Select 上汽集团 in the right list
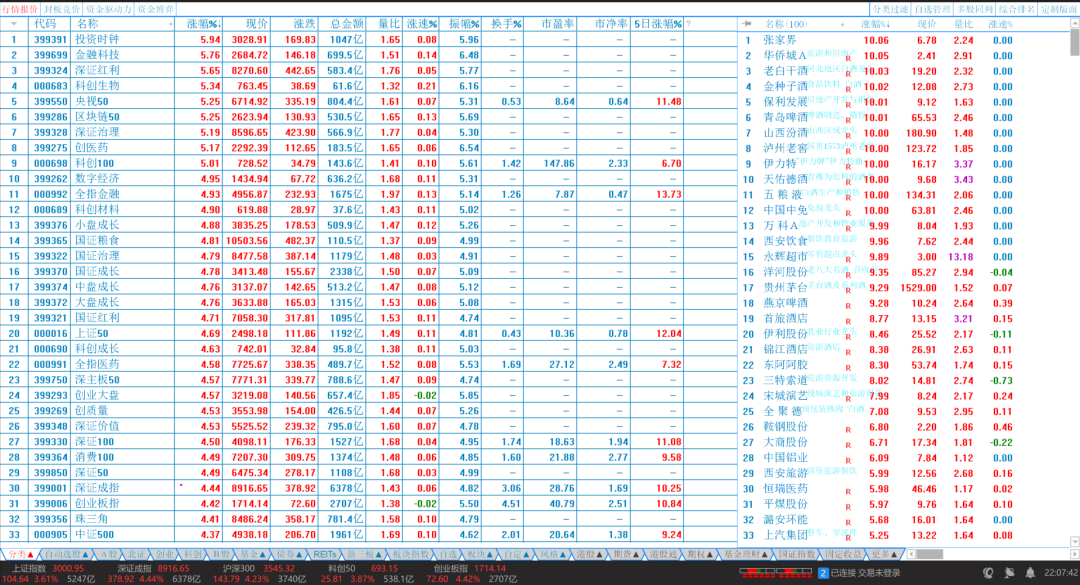Screen dimensions: 1080x585 904,535
